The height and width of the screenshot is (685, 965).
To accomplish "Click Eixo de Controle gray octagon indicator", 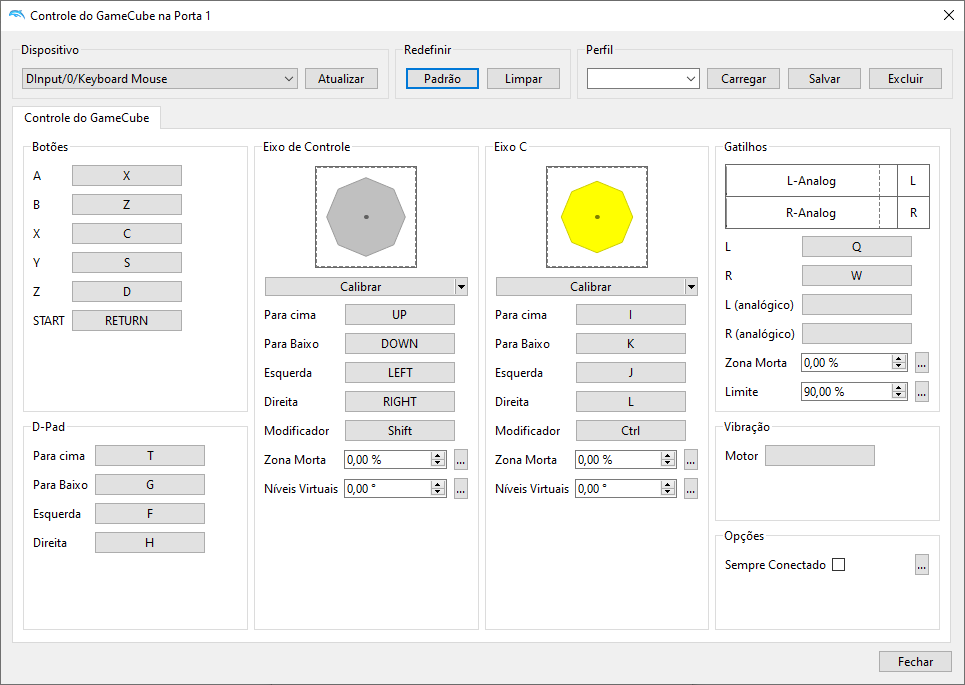I will tap(366, 217).
